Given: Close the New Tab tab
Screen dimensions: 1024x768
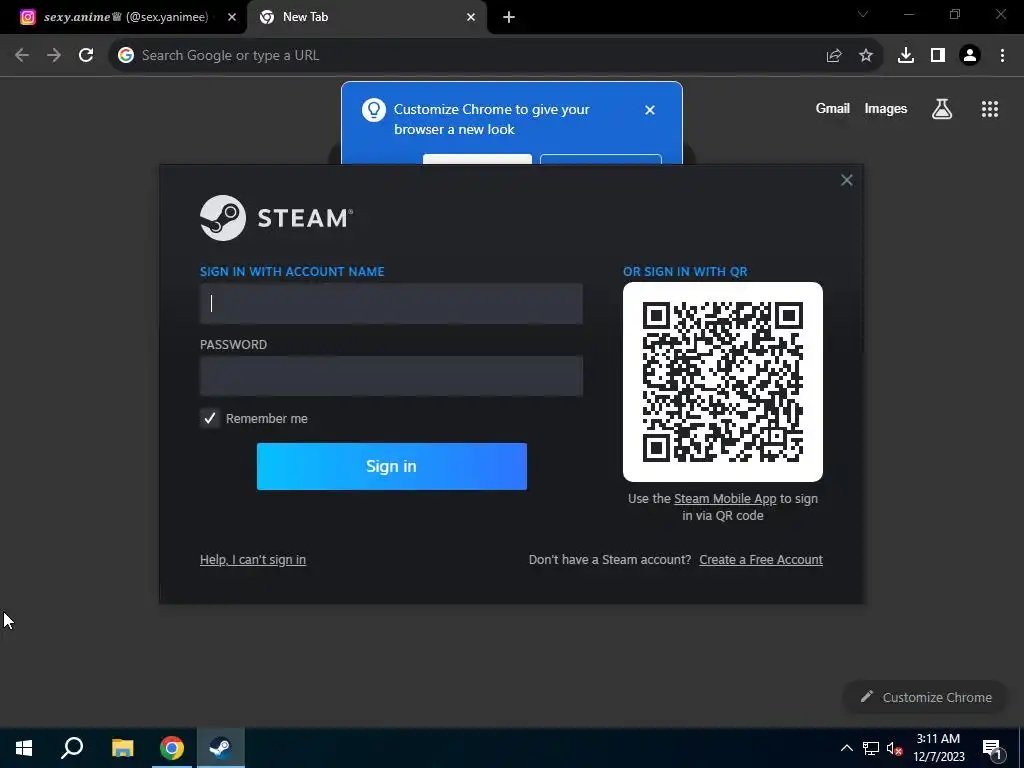Looking at the screenshot, I should [471, 17].
